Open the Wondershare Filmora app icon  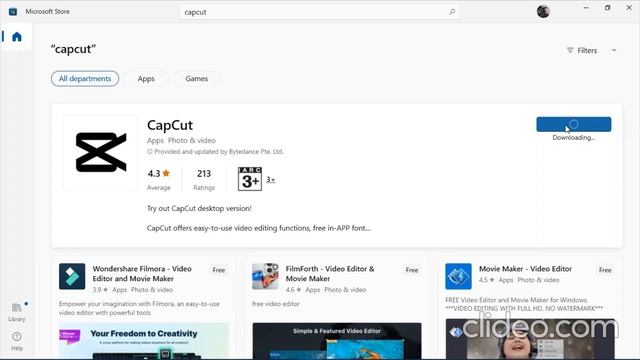click(x=72, y=276)
